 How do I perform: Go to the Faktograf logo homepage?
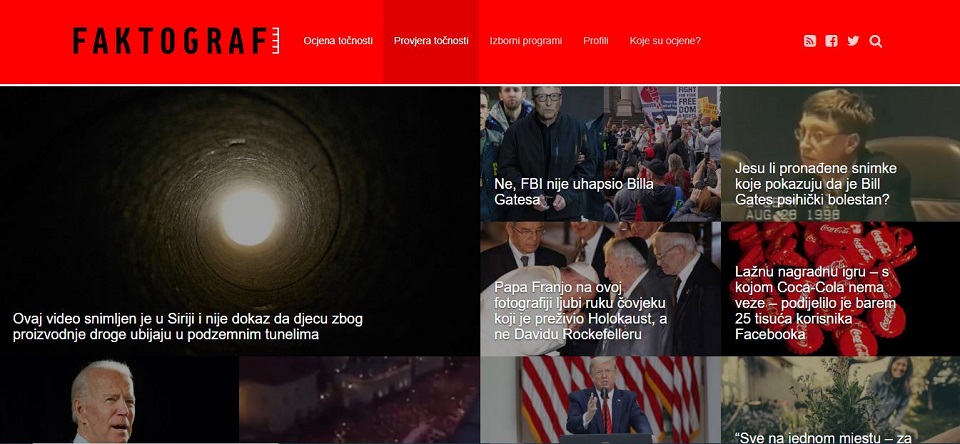(x=176, y=40)
